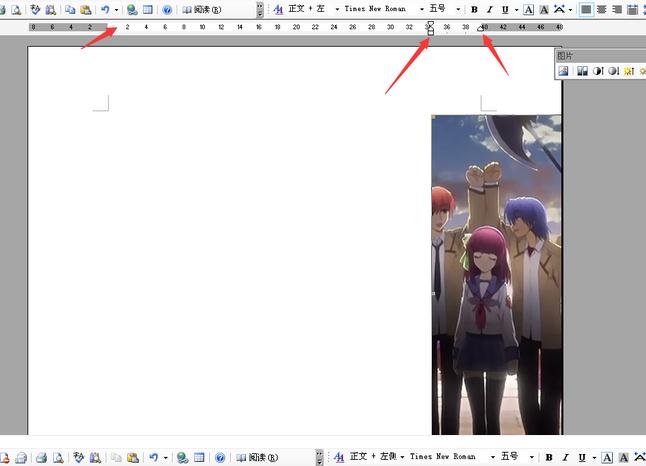
Task: Undo via the bottom toolbar arrow icon
Action: tap(154, 457)
